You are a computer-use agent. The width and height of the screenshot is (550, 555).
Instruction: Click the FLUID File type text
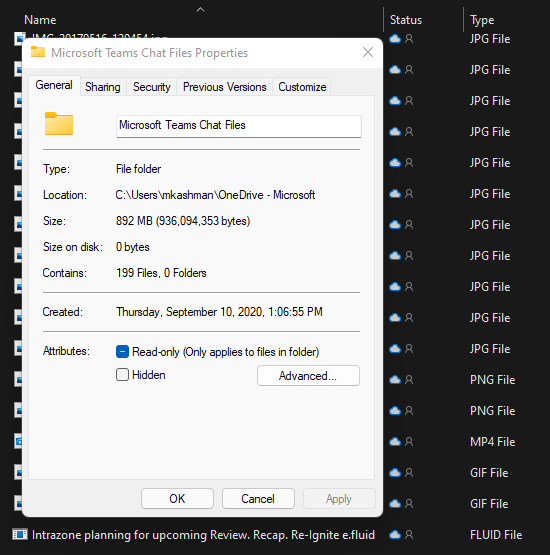[496, 535]
